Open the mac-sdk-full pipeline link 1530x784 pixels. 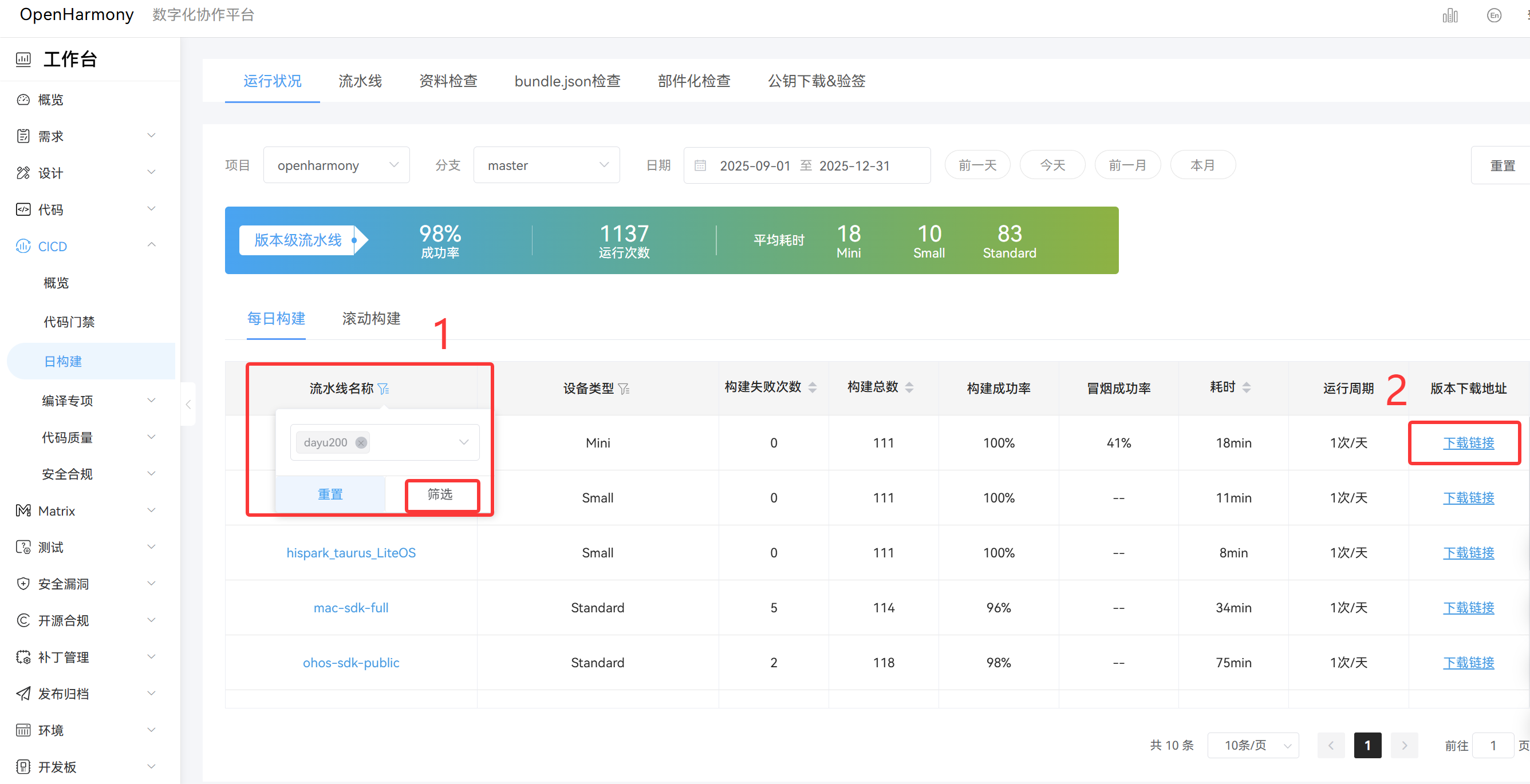point(350,608)
